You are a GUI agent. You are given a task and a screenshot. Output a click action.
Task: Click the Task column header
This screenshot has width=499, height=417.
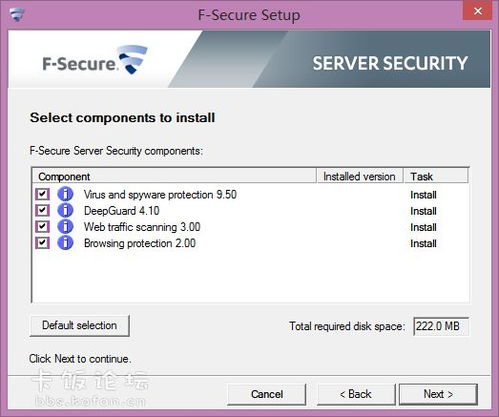(x=436, y=176)
